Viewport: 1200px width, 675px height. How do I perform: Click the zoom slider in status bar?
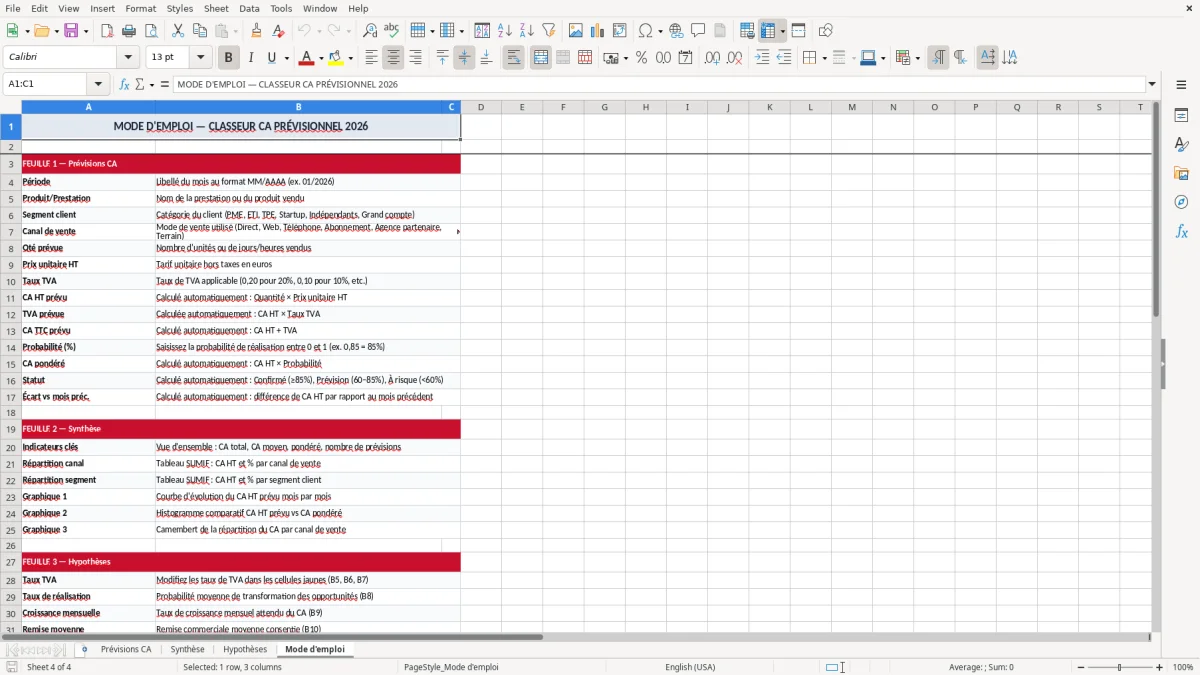[1119, 667]
